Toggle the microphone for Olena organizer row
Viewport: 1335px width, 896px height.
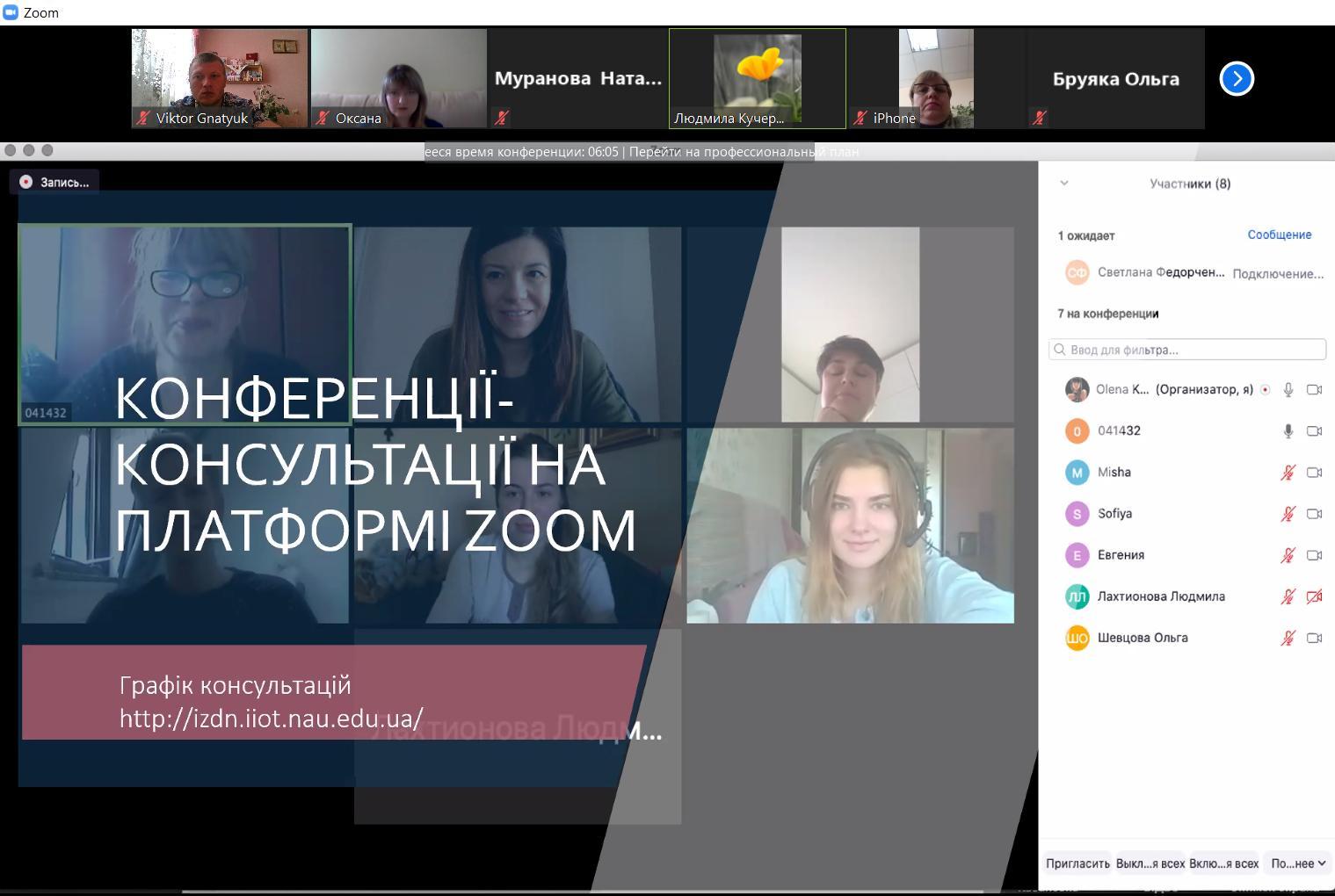point(1288,390)
